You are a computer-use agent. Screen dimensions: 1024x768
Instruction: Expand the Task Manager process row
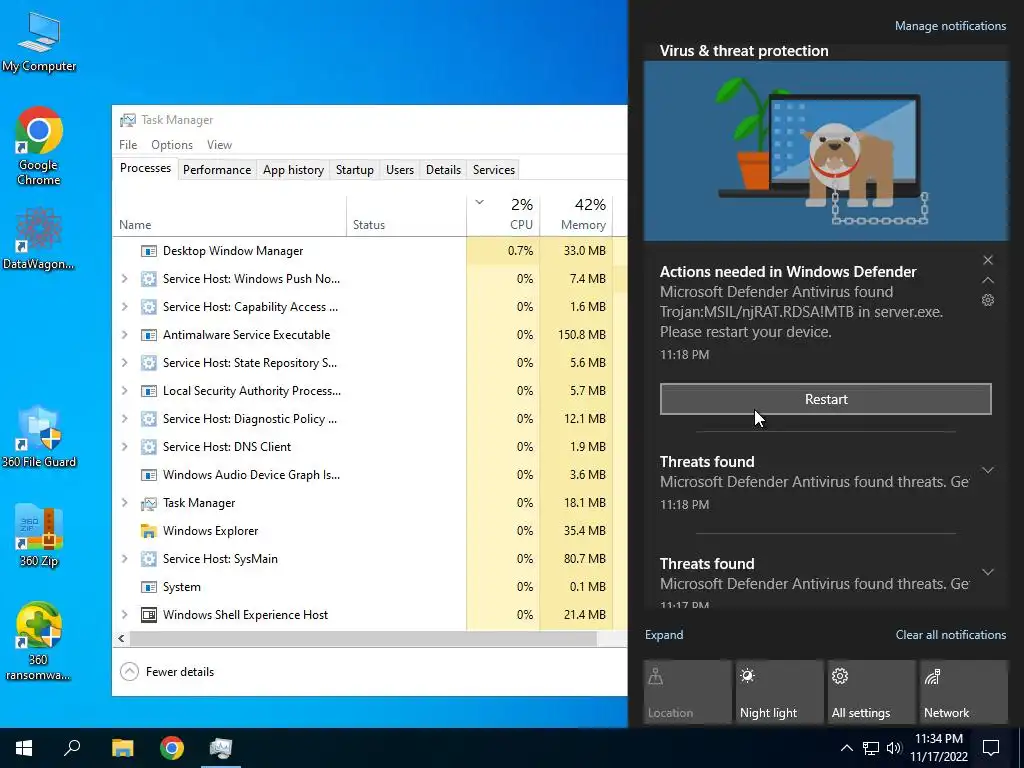tap(125, 503)
